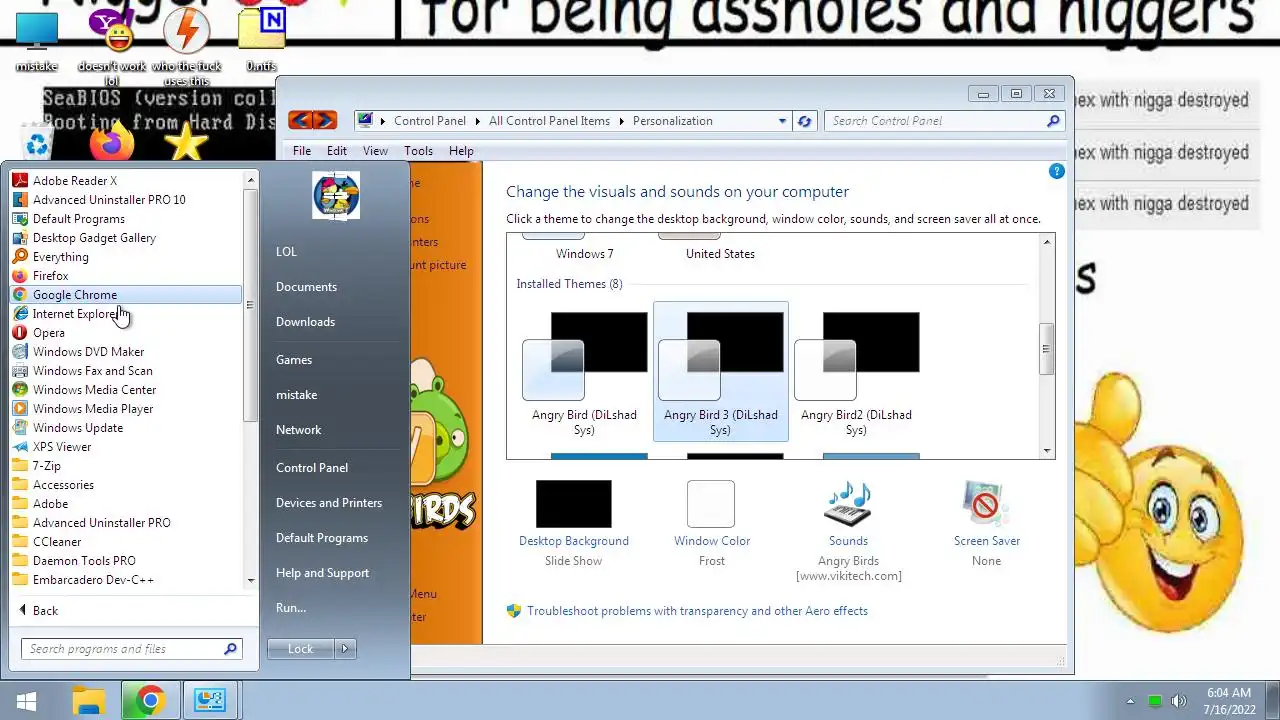
Task: Click the Window Color frost swatch
Action: point(711,504)
